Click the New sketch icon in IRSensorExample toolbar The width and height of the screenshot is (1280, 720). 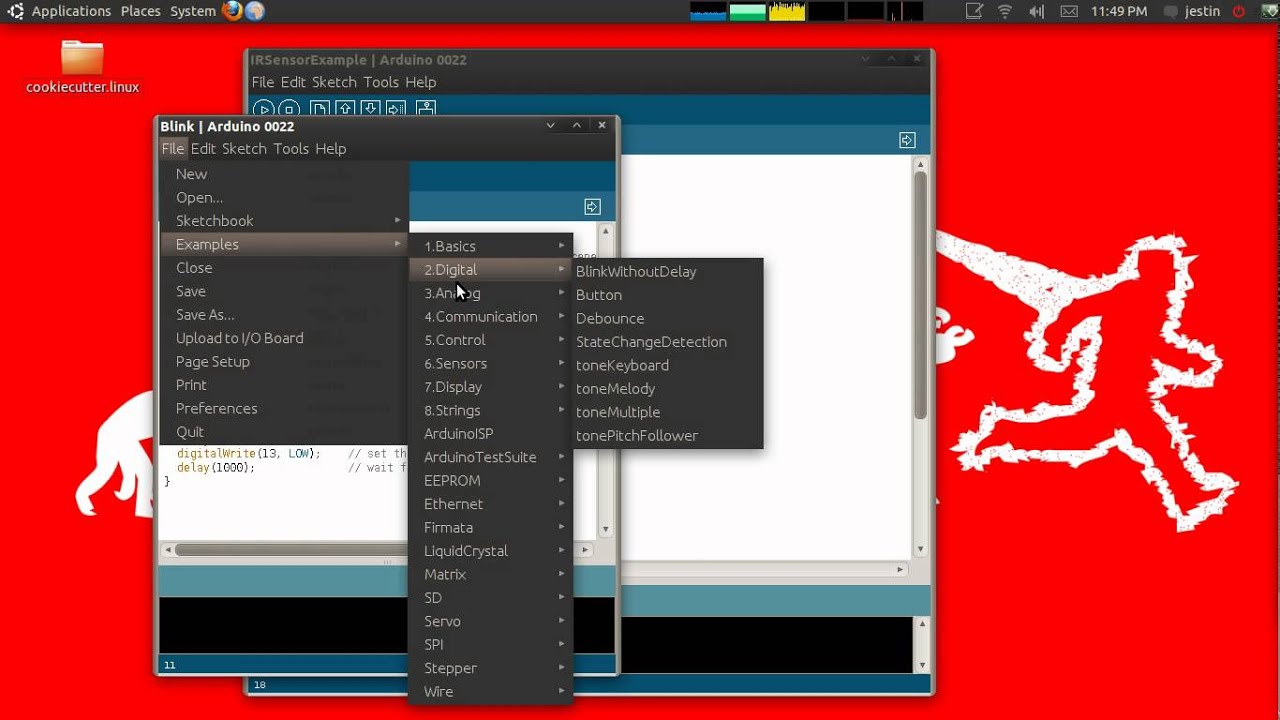[320, 109]
